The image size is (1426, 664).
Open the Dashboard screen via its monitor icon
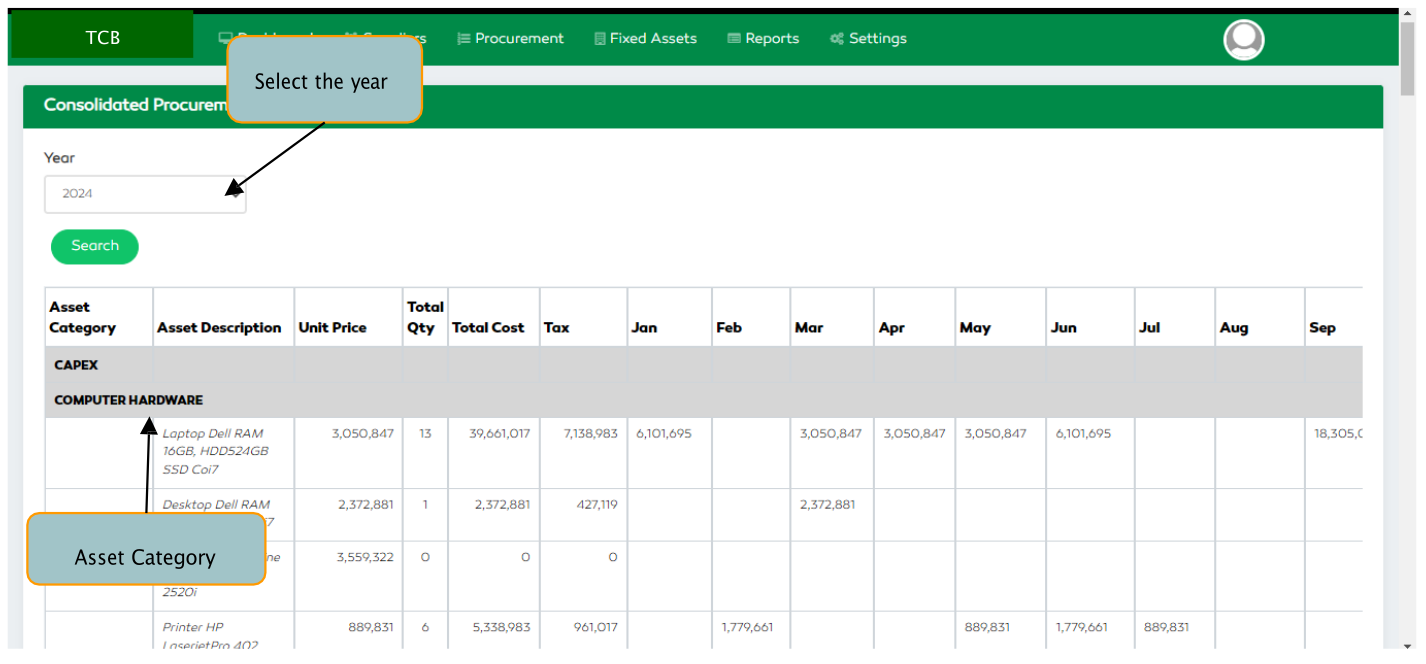[226, 38]
